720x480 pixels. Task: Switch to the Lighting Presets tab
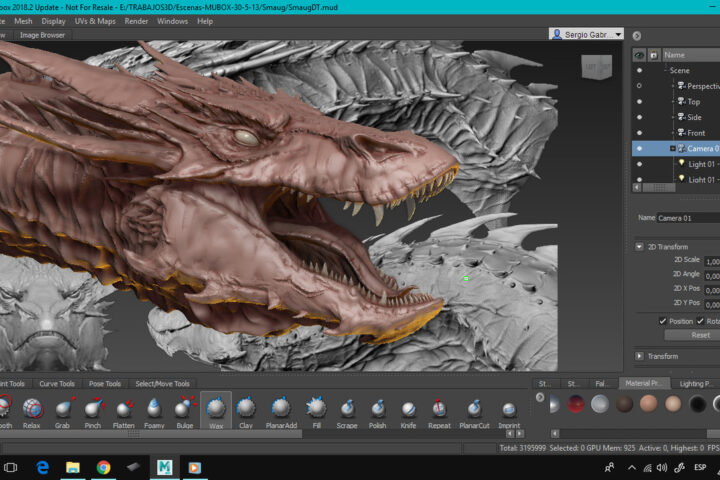(x=695, y=384)
